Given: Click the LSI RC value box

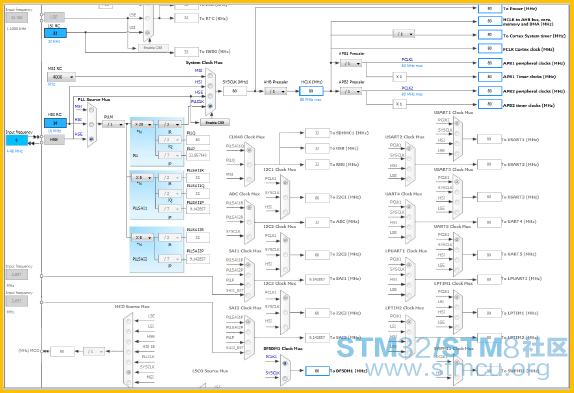Looking at the screenshot, I should [56, 33].
